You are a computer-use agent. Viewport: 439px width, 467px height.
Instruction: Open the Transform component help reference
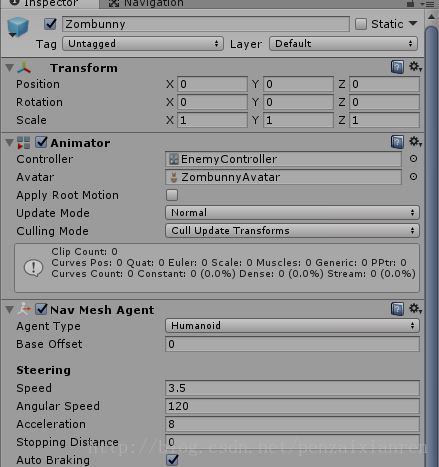[x=397, y=67]
